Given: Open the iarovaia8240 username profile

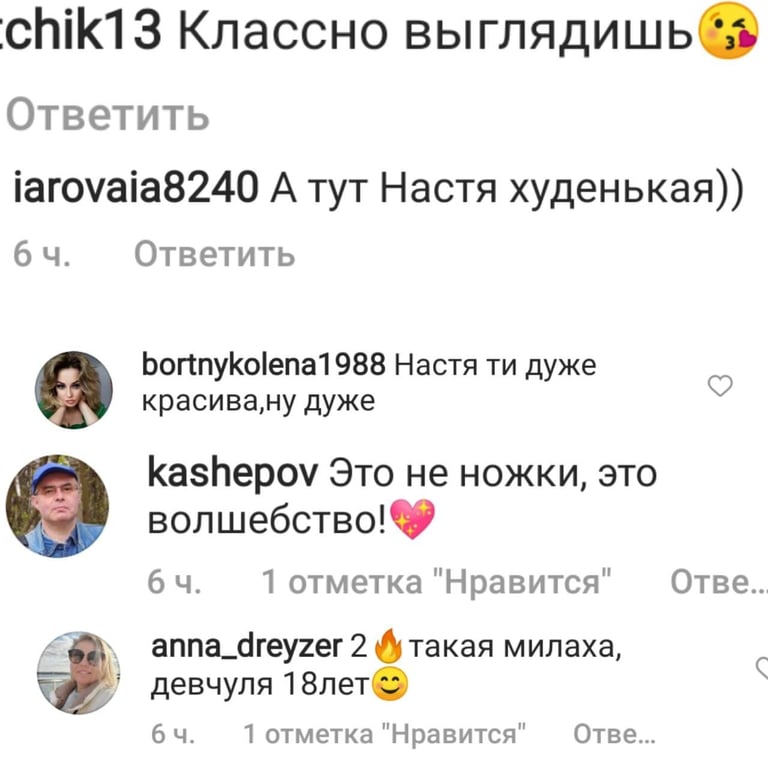Looking at the screenshot, I should [136, 187].
